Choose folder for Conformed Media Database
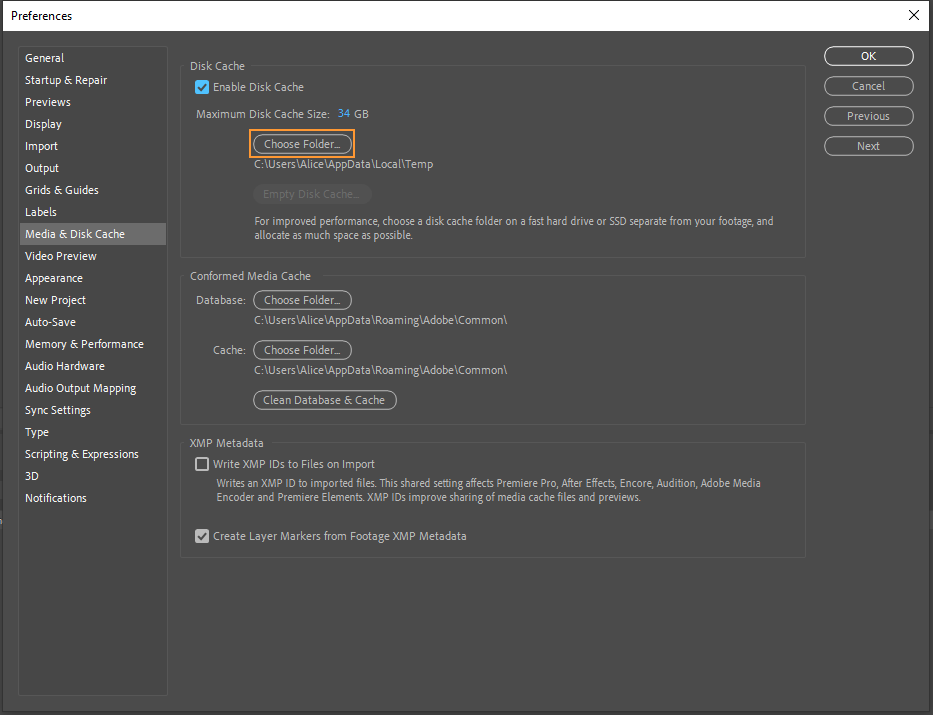The image size is (933, 715). (302, 300)
